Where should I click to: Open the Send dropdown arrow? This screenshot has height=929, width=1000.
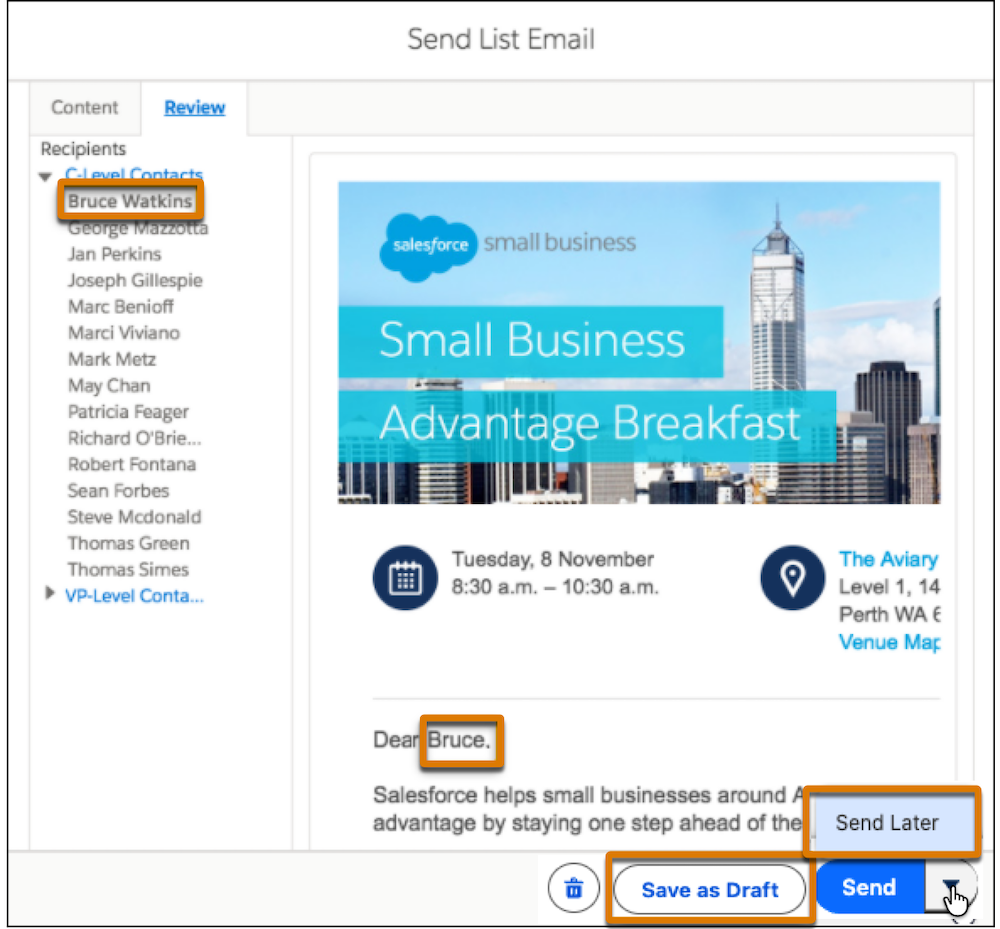pyautogui.click(x=950, y=886)
